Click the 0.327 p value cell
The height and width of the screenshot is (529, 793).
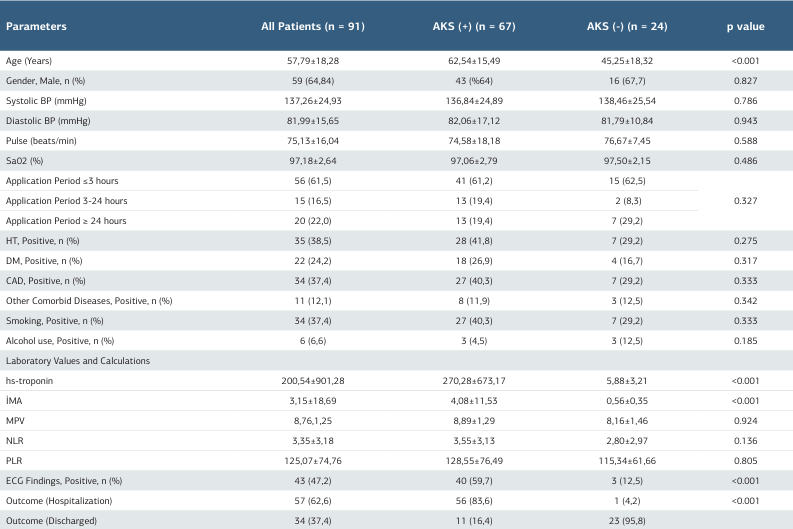coord(747,199)
